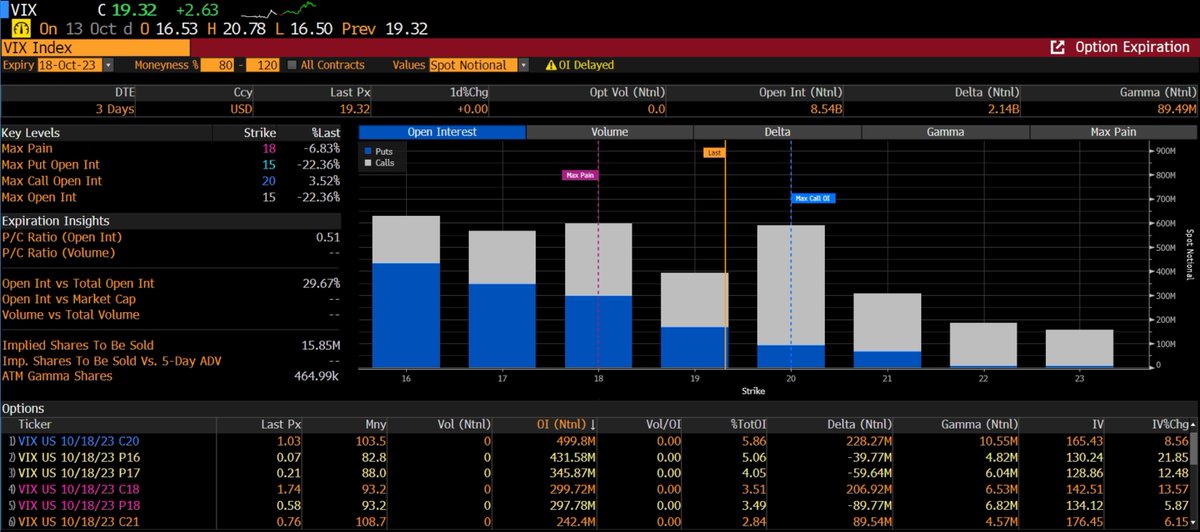Click the Max Open Int row
Viewport: 1200px width, 532px height.
(171, 196)
